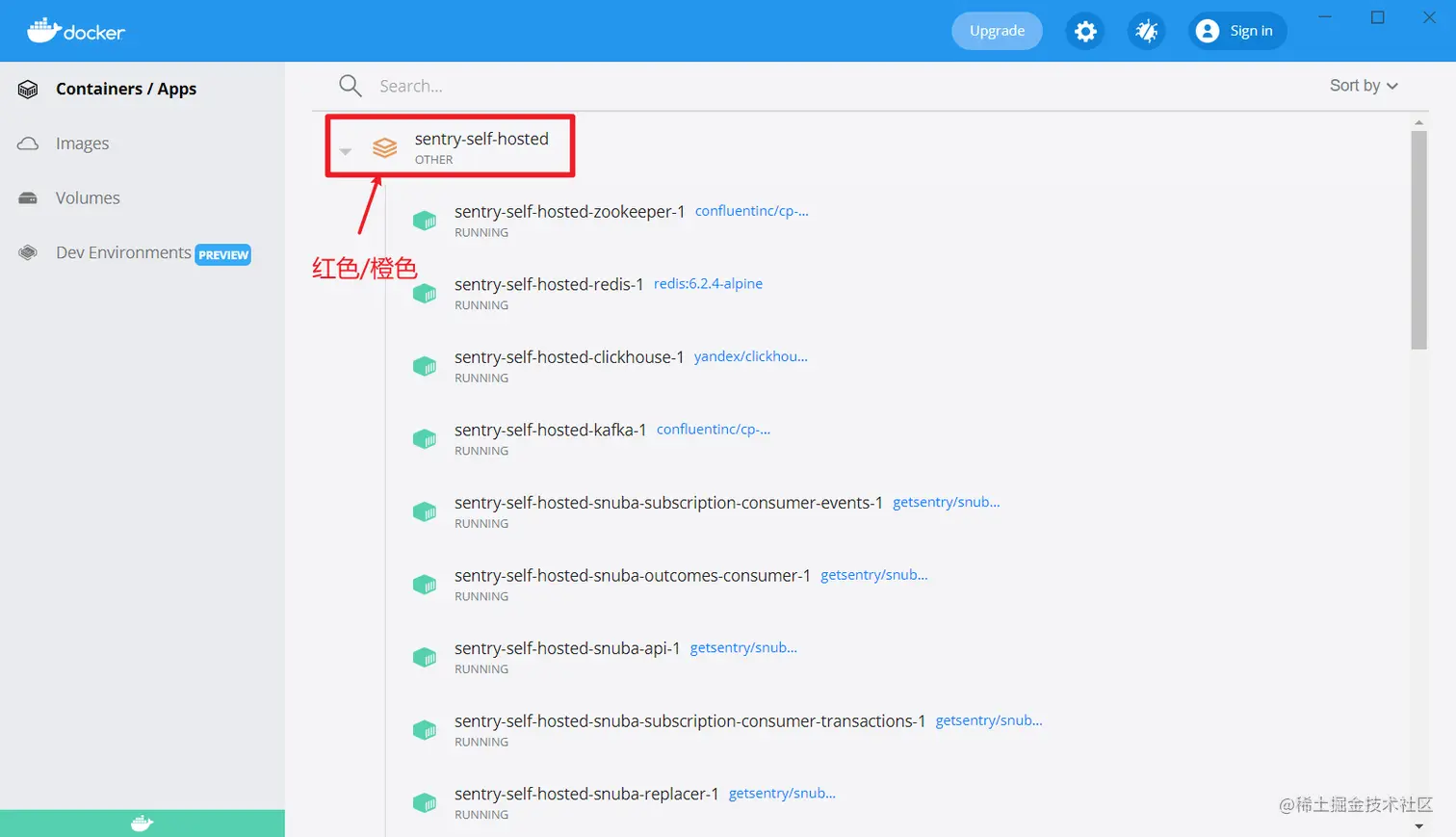Select sentry-self-hosted-snuba-outcomes-consumer-1 name
Screen dimensions: 1456x837
(632, 576)
